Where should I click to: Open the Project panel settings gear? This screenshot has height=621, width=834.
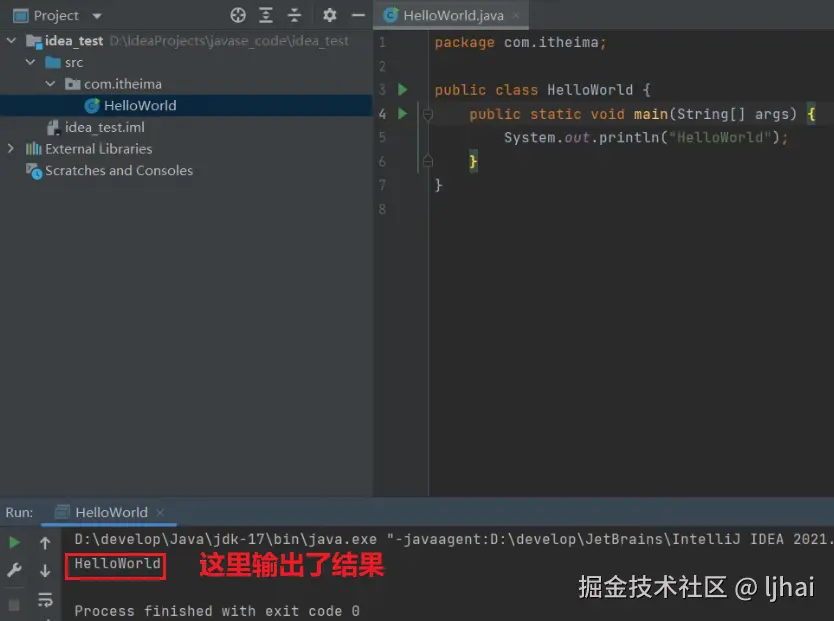329,15
